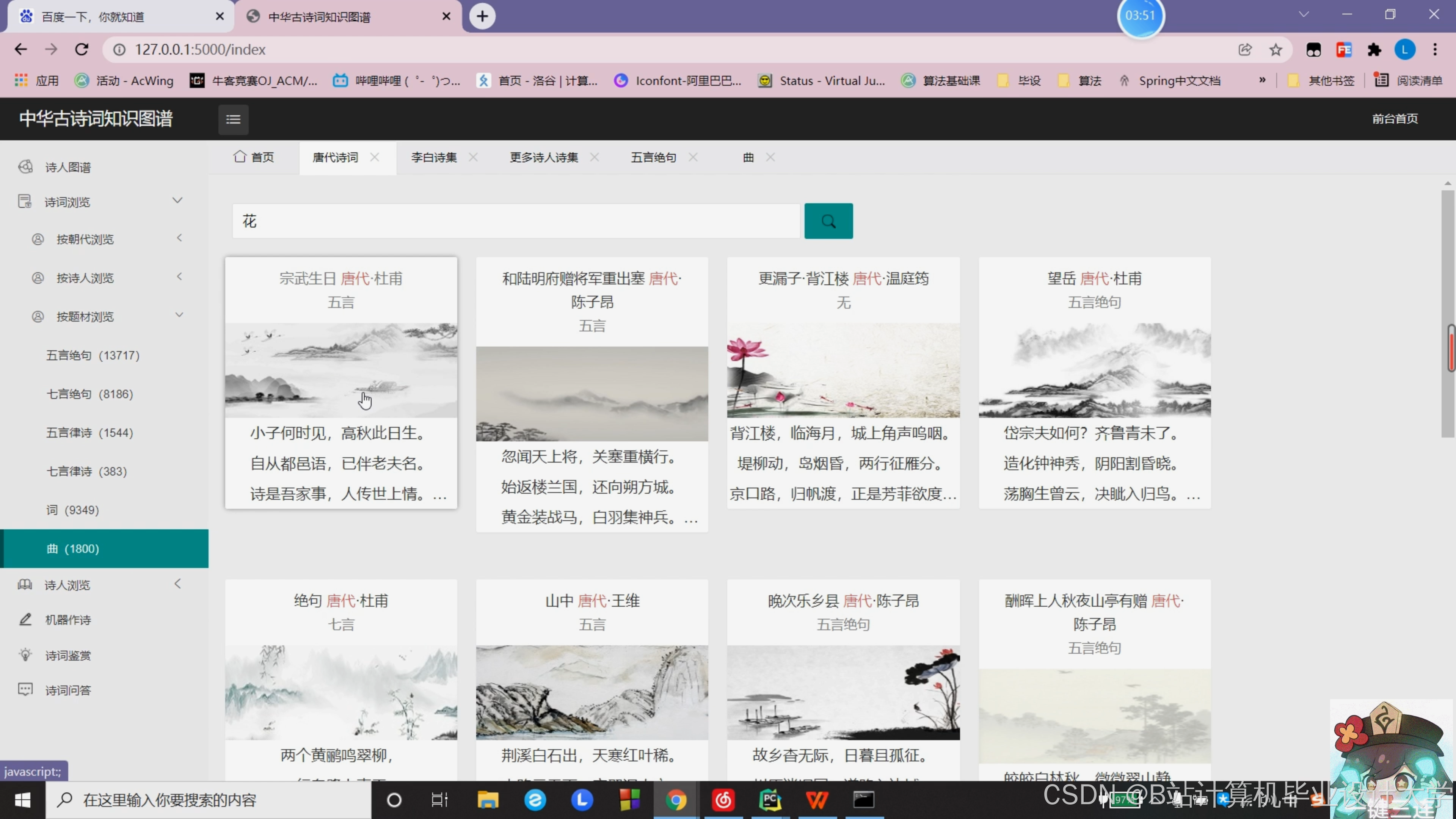Close the 唐代诗词 tab

[375, 157]
